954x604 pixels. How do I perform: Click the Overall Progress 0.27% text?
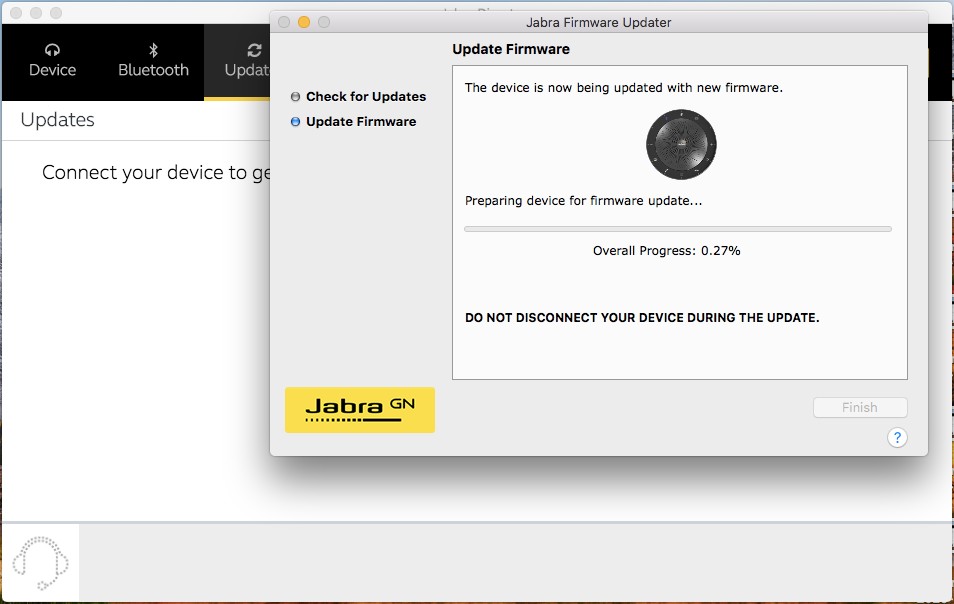(x=666, y=251)
